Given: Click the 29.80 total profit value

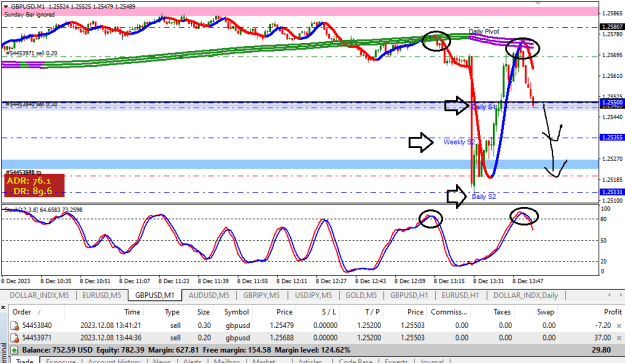Looking at the screenshot, I should click(x=601, y=350).
